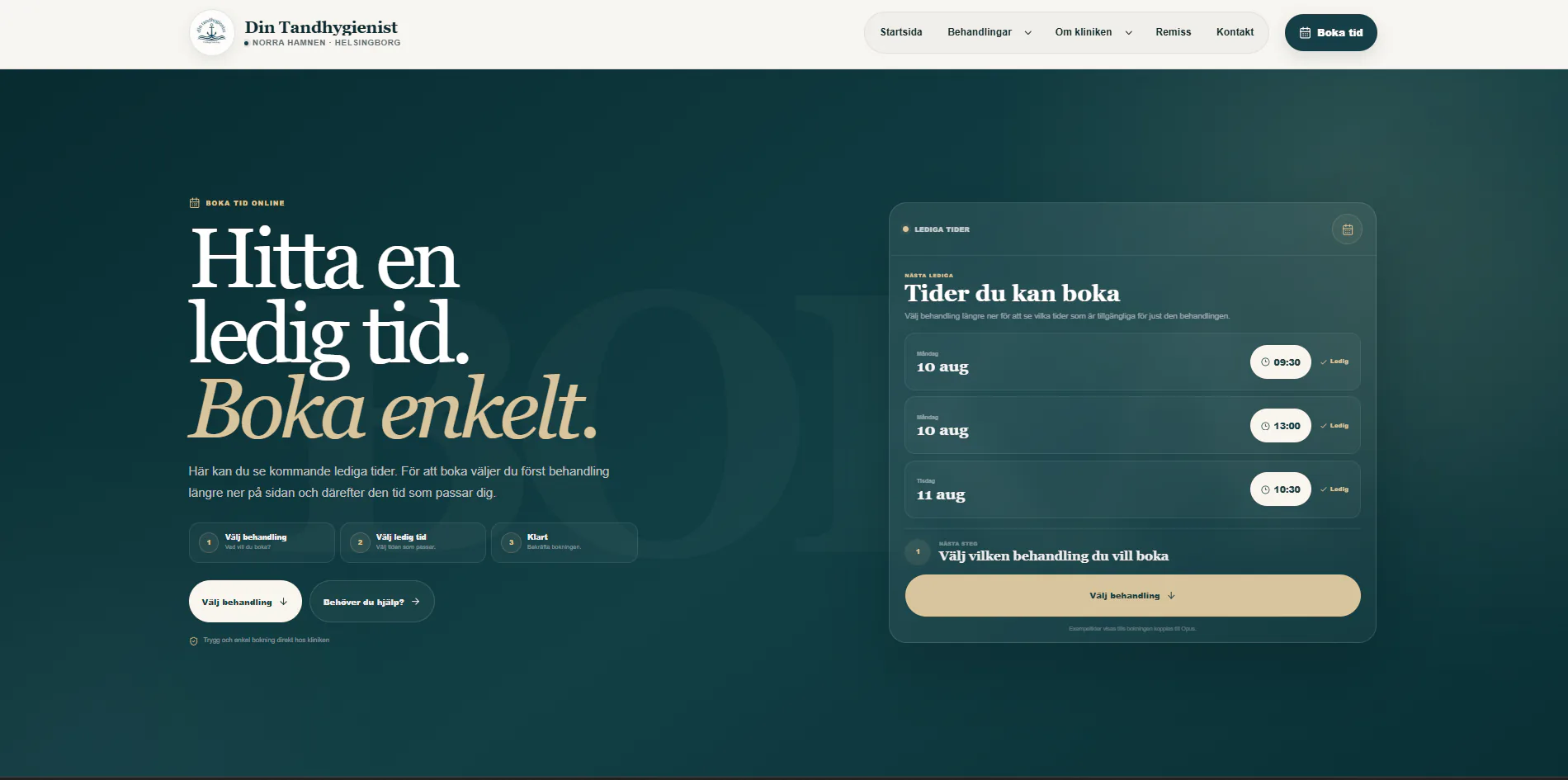This screenshot has width=1568, height=780.
Task: Click the Din Tandhygienist site title
Action: tap(321, 27)
